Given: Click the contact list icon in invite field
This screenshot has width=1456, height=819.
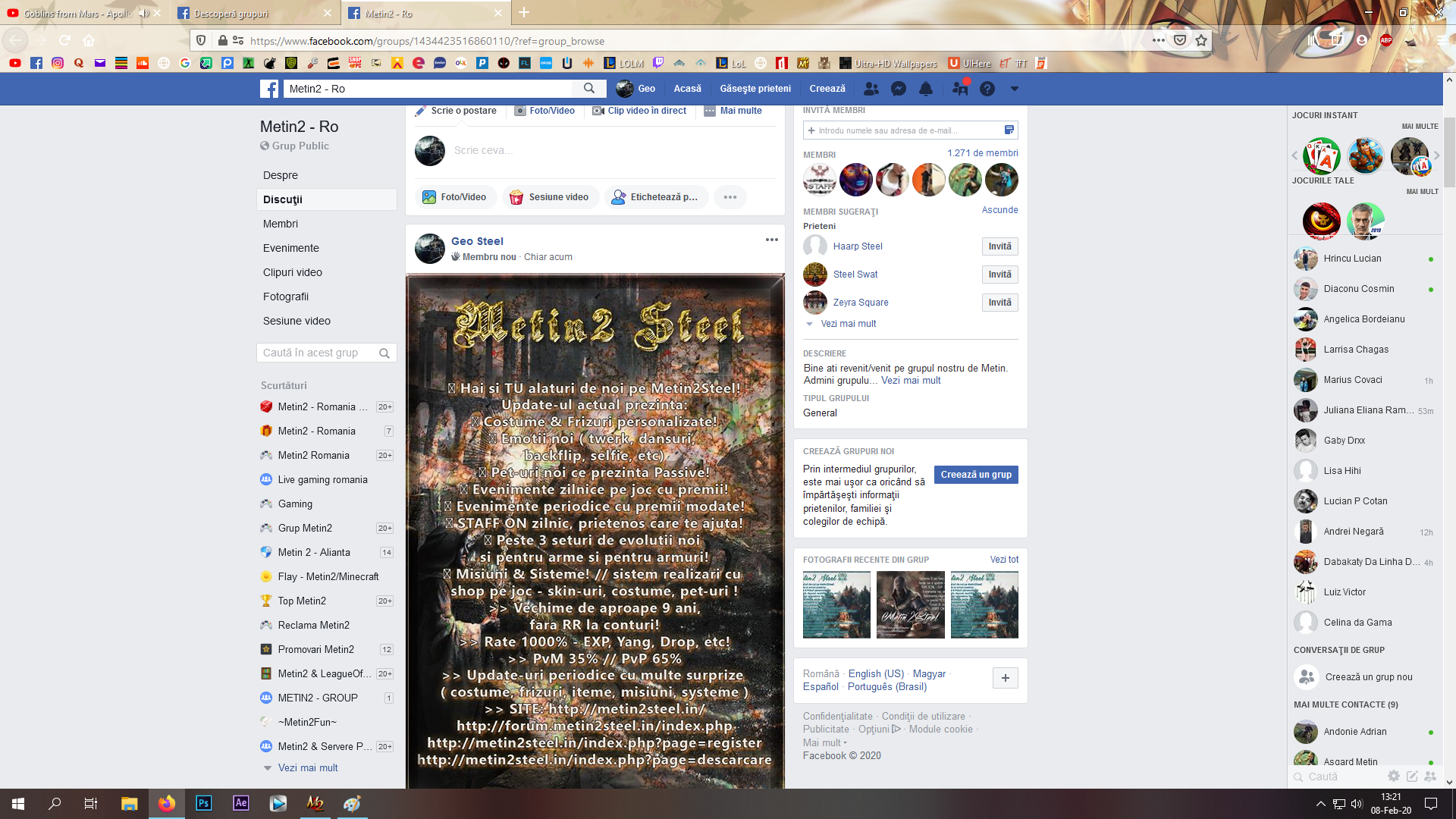Looking at the screenshot, I should tap(1009, 130).
